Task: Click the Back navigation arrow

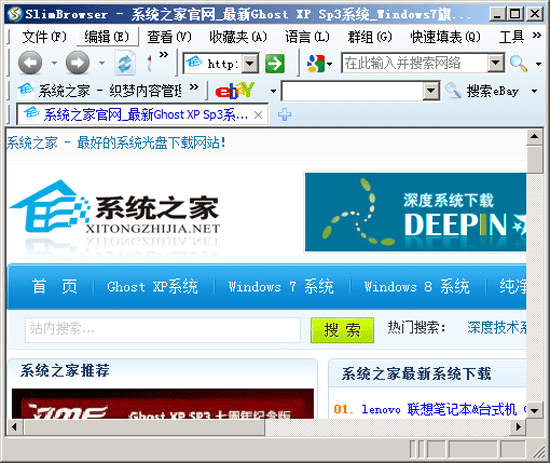Action: pyautogui.click(x=30, y=63)
